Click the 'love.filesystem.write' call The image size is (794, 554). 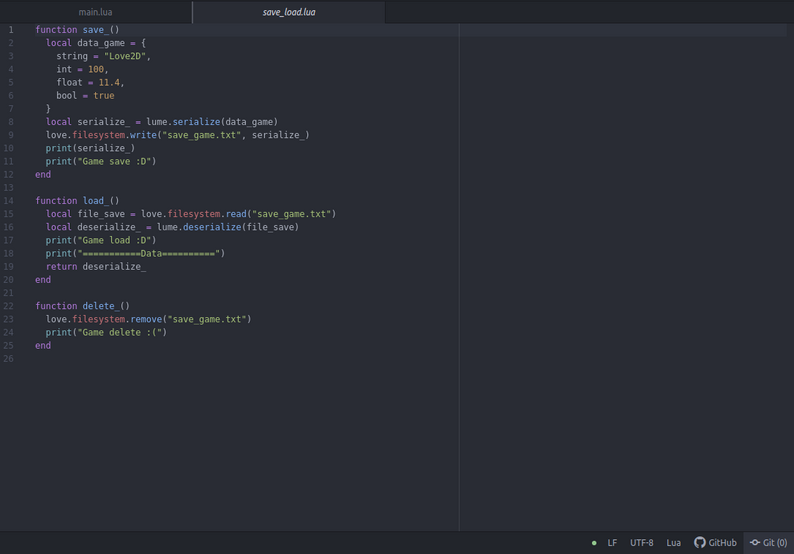(101, 135)
